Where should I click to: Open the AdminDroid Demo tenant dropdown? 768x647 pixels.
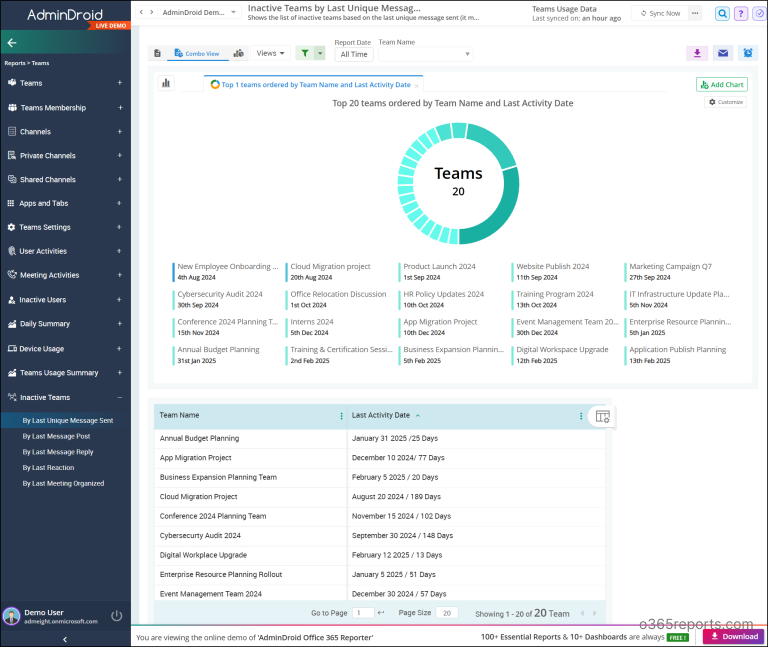pos(199,12)
